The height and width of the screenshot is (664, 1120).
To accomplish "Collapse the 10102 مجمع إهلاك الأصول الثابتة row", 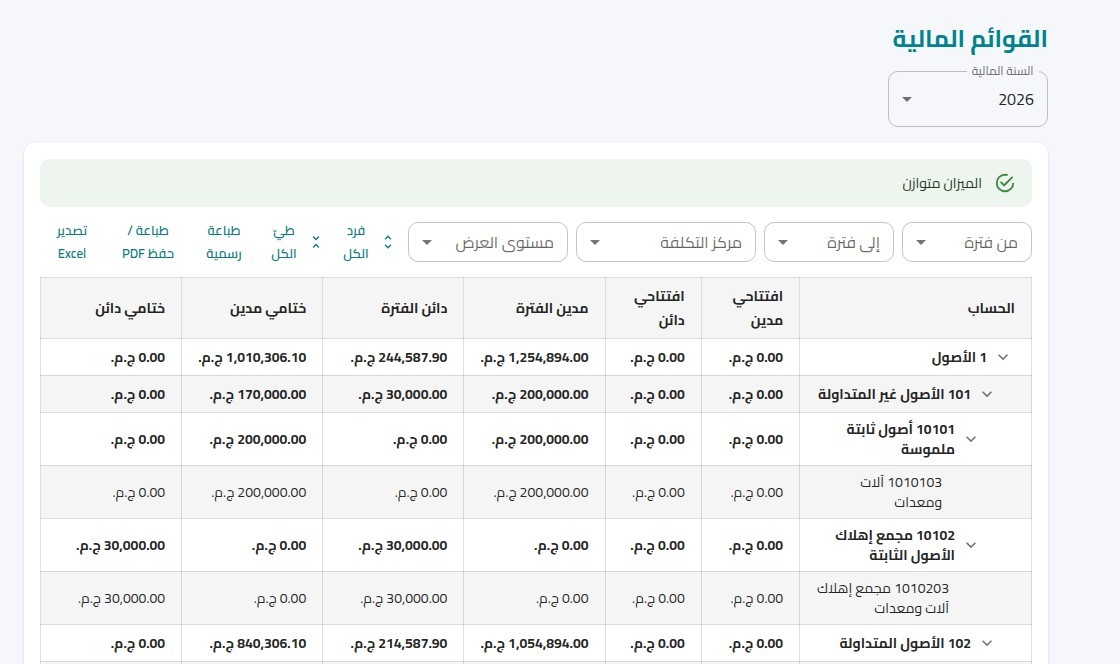I will tap(971, 545).
